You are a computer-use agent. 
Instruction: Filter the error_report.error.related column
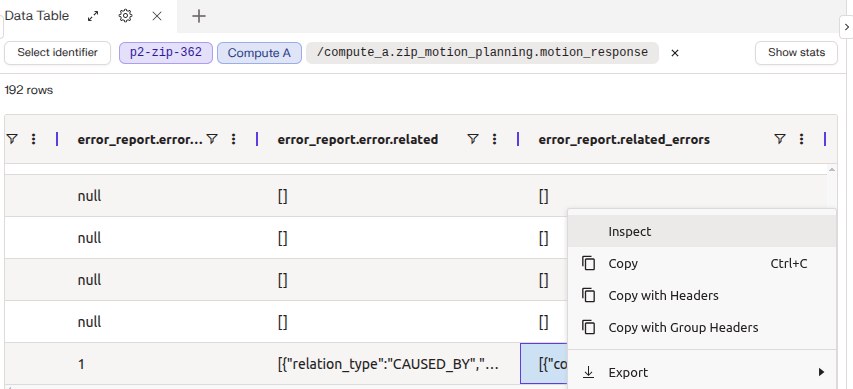click(473, 139)
